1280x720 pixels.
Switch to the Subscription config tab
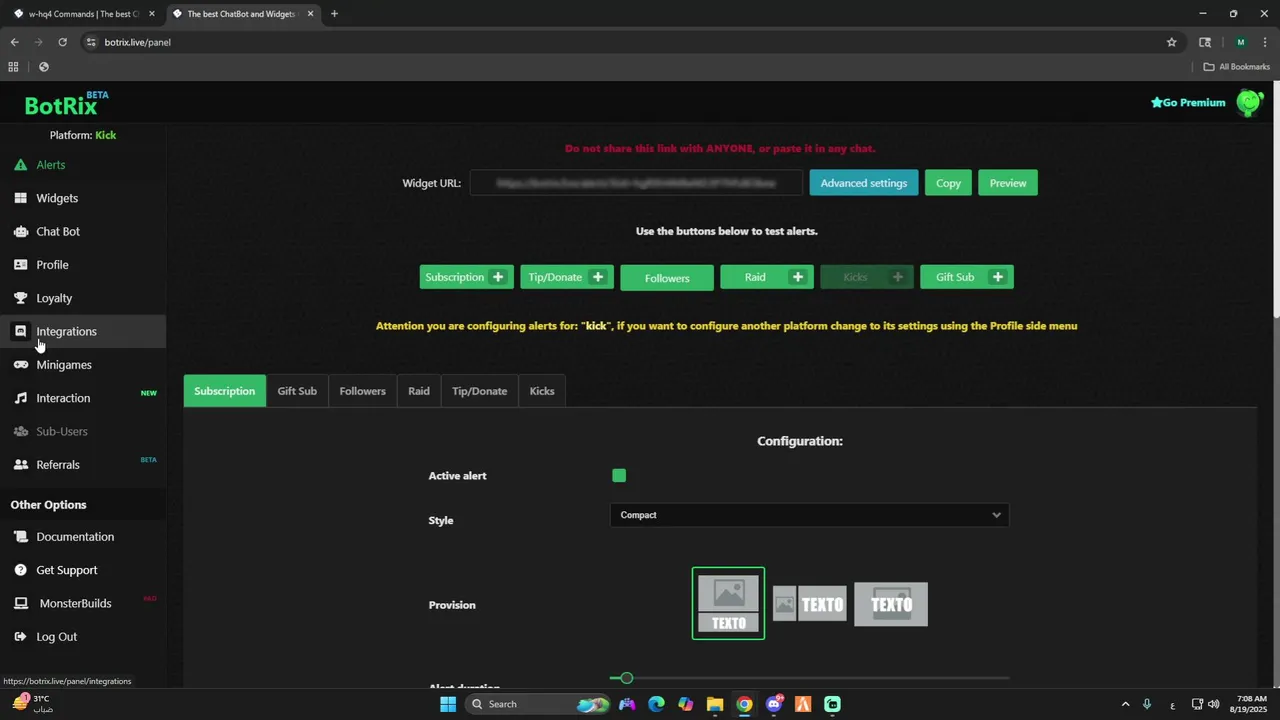(x=224, y=391)
